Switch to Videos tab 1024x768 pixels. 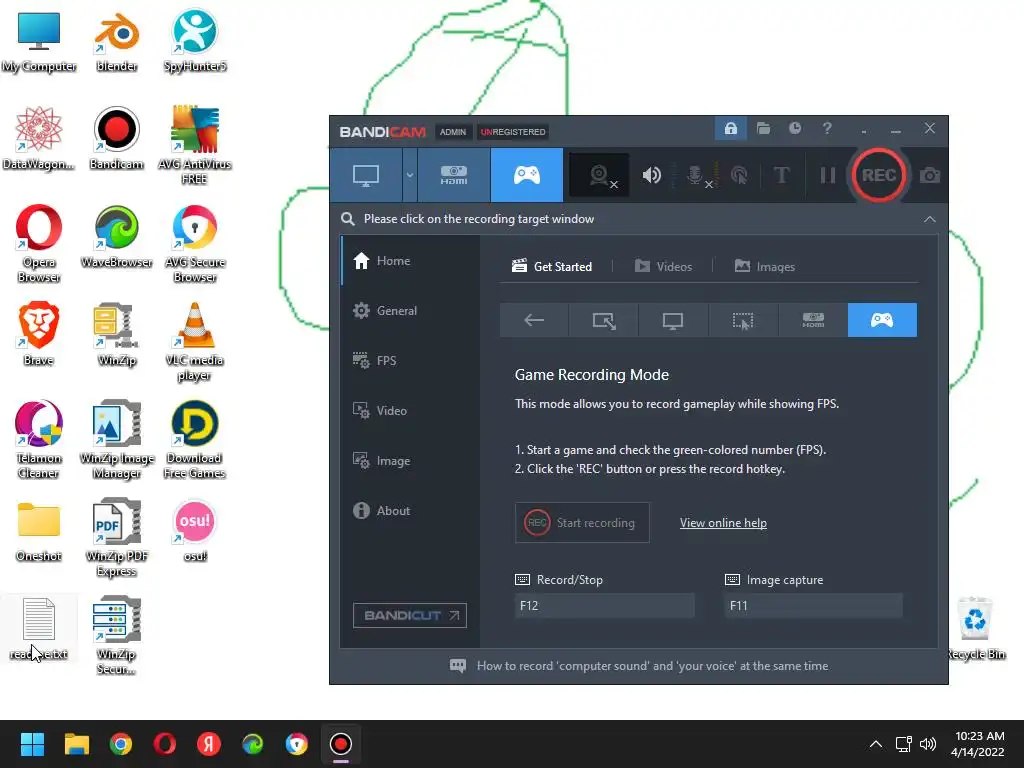click(x=664, y=266)
